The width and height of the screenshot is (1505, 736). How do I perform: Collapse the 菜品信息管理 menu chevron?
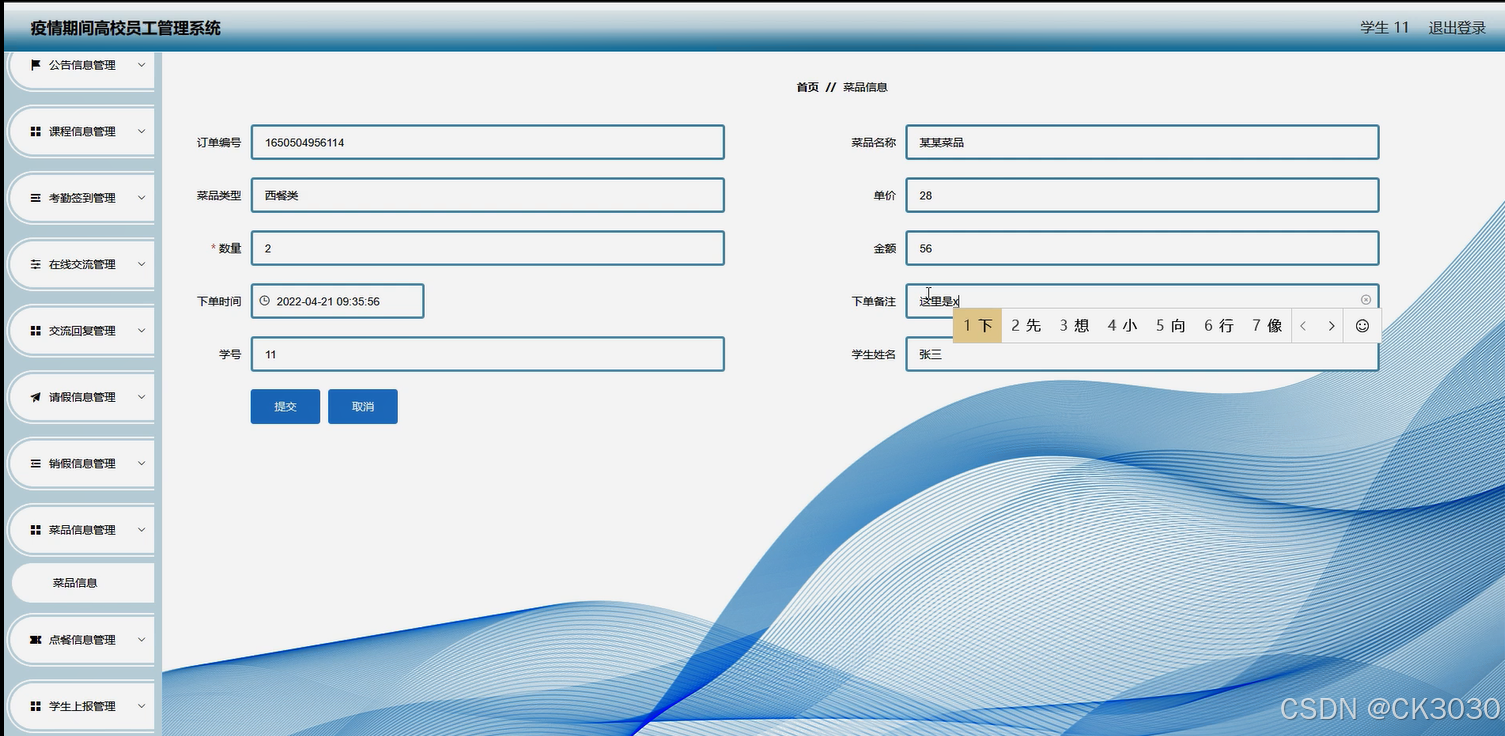[x=141, y=530]
